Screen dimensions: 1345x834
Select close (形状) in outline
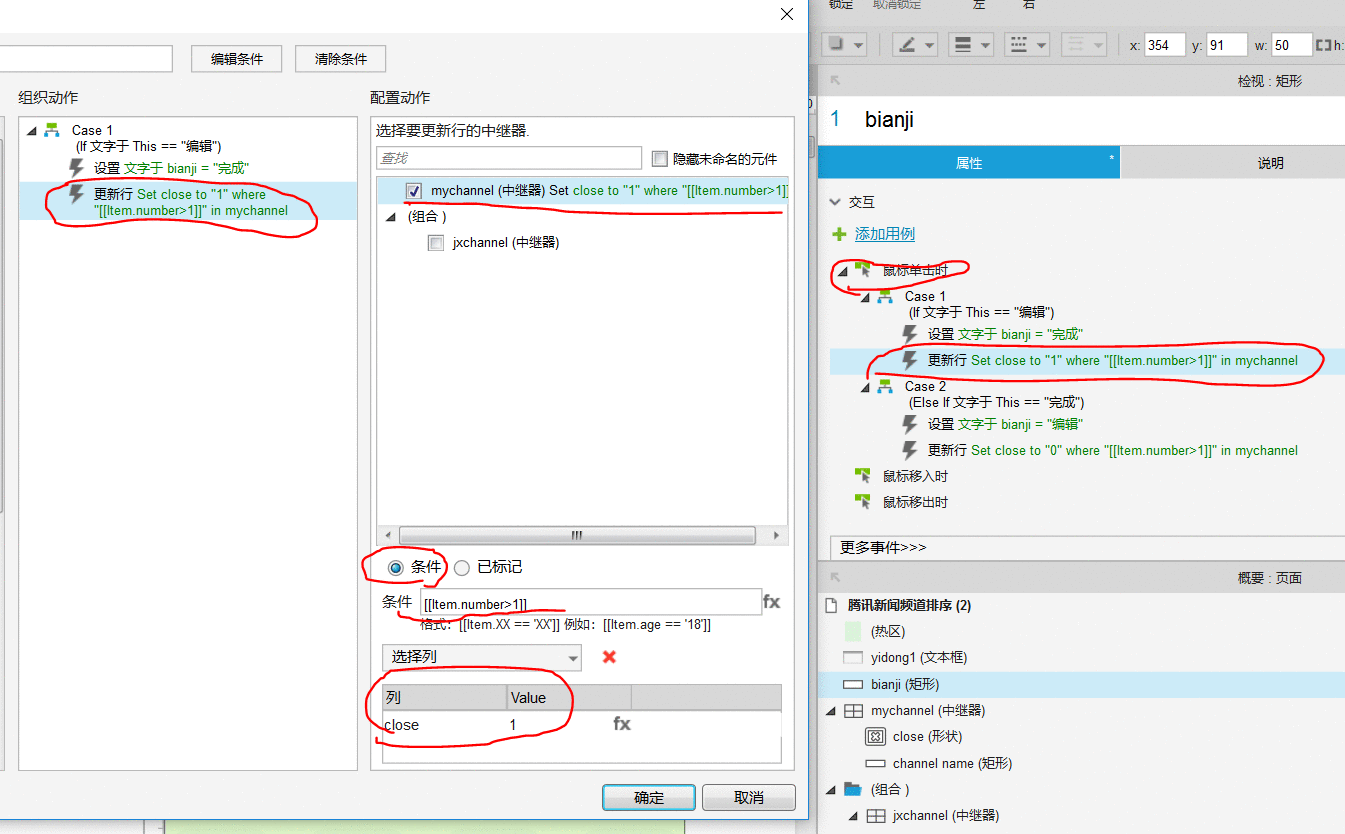coord(927,736)
